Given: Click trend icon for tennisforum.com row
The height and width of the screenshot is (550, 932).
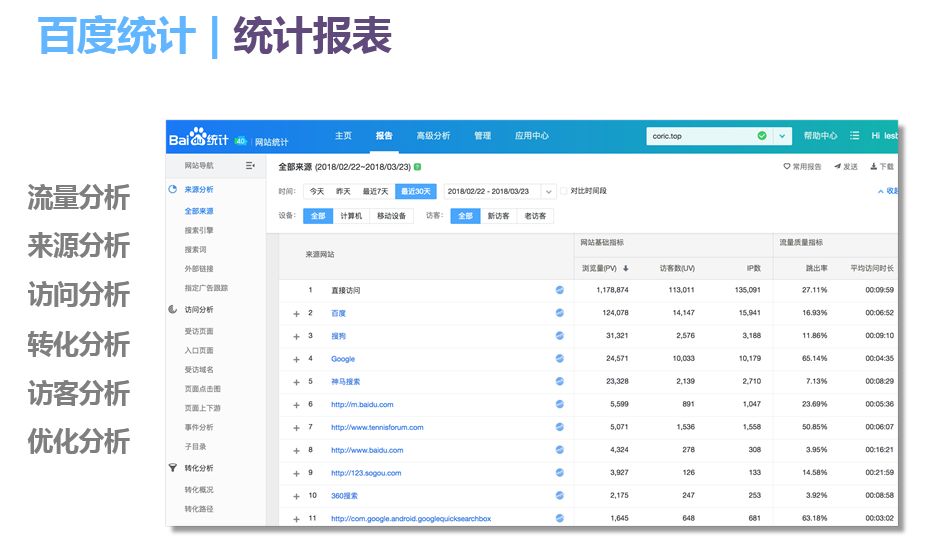Looking at the screenshot, I should point(559,427).
